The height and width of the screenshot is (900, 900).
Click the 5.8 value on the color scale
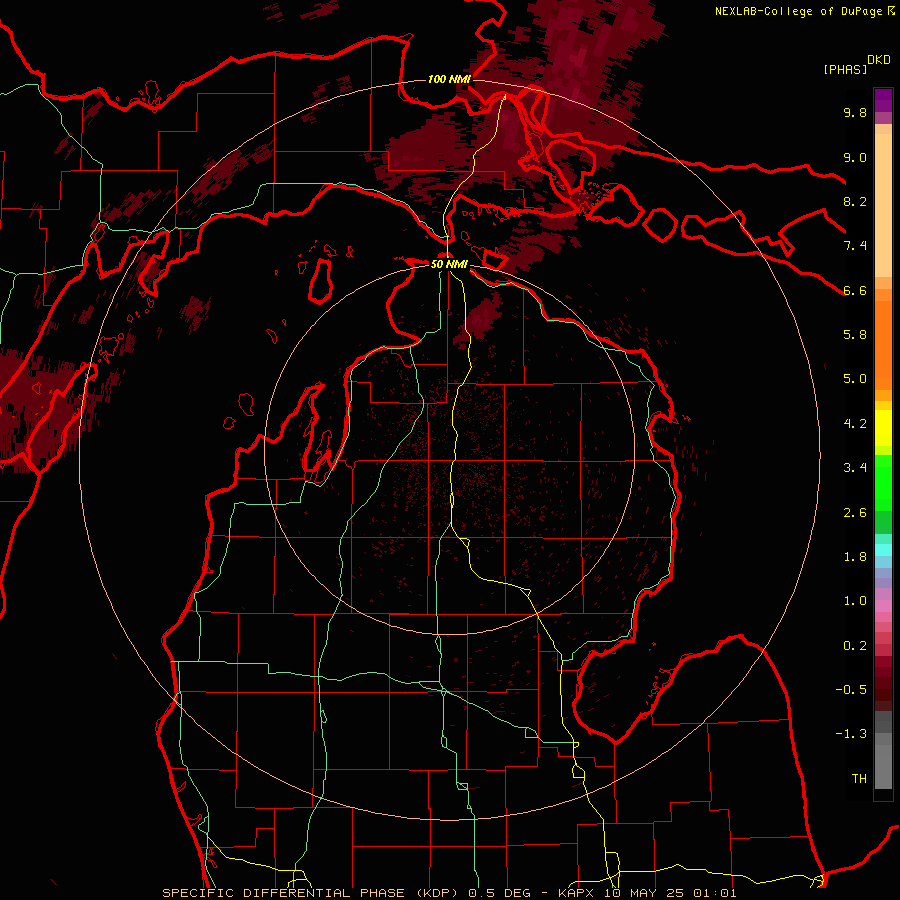[x=855, y=335]
